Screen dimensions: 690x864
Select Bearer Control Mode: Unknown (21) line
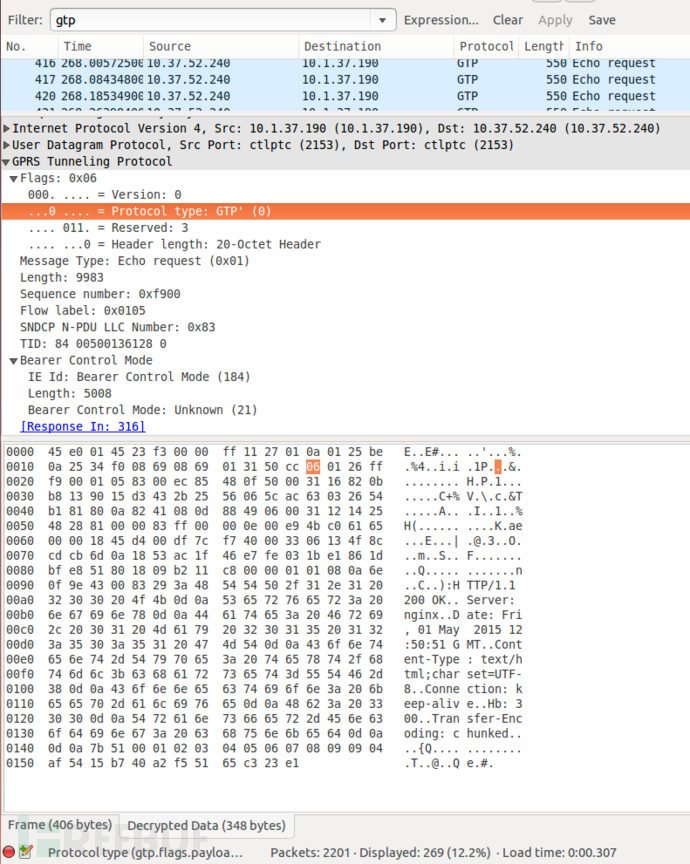142,410
